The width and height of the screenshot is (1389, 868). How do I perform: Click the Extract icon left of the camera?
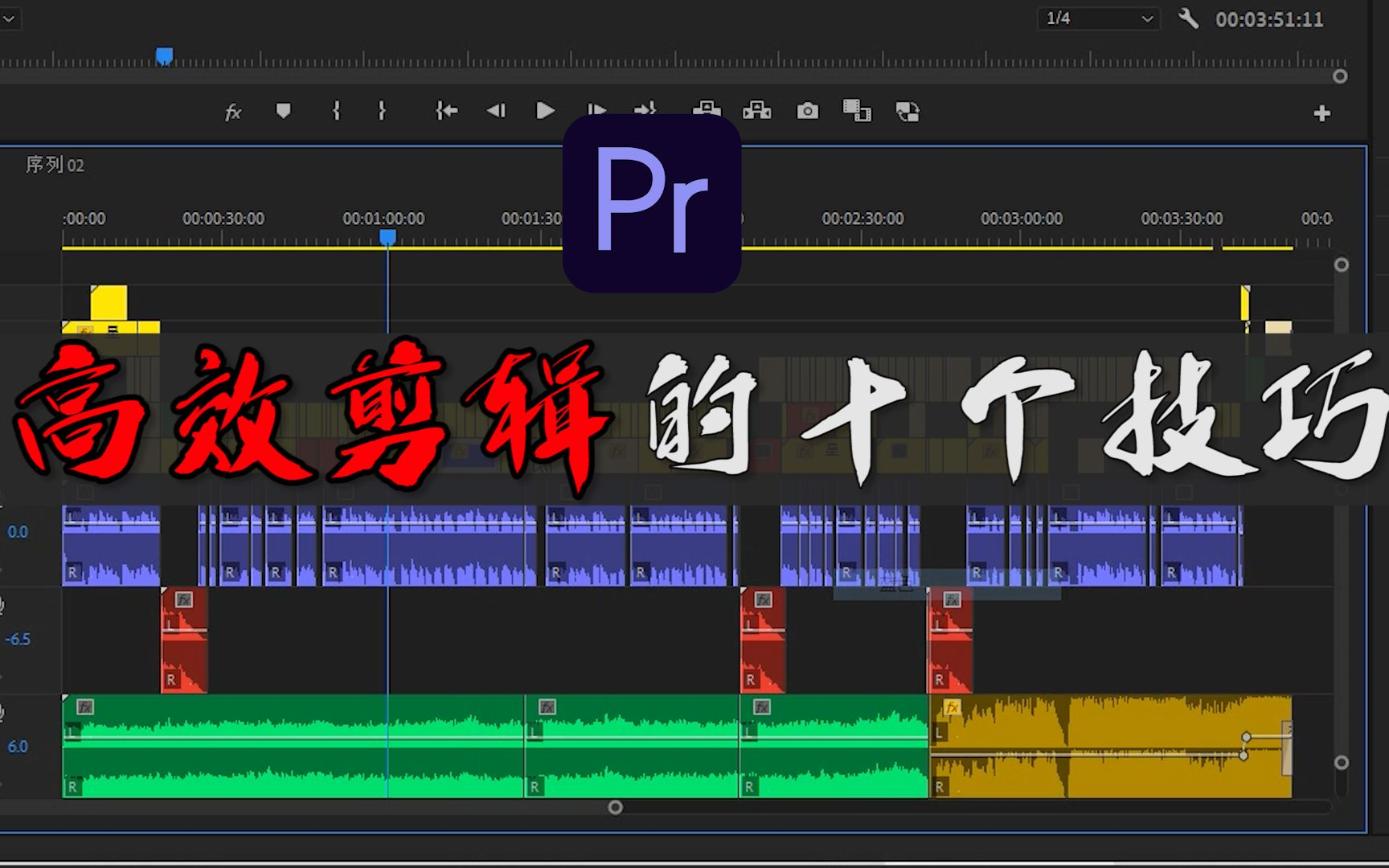(x=756, y=111)
